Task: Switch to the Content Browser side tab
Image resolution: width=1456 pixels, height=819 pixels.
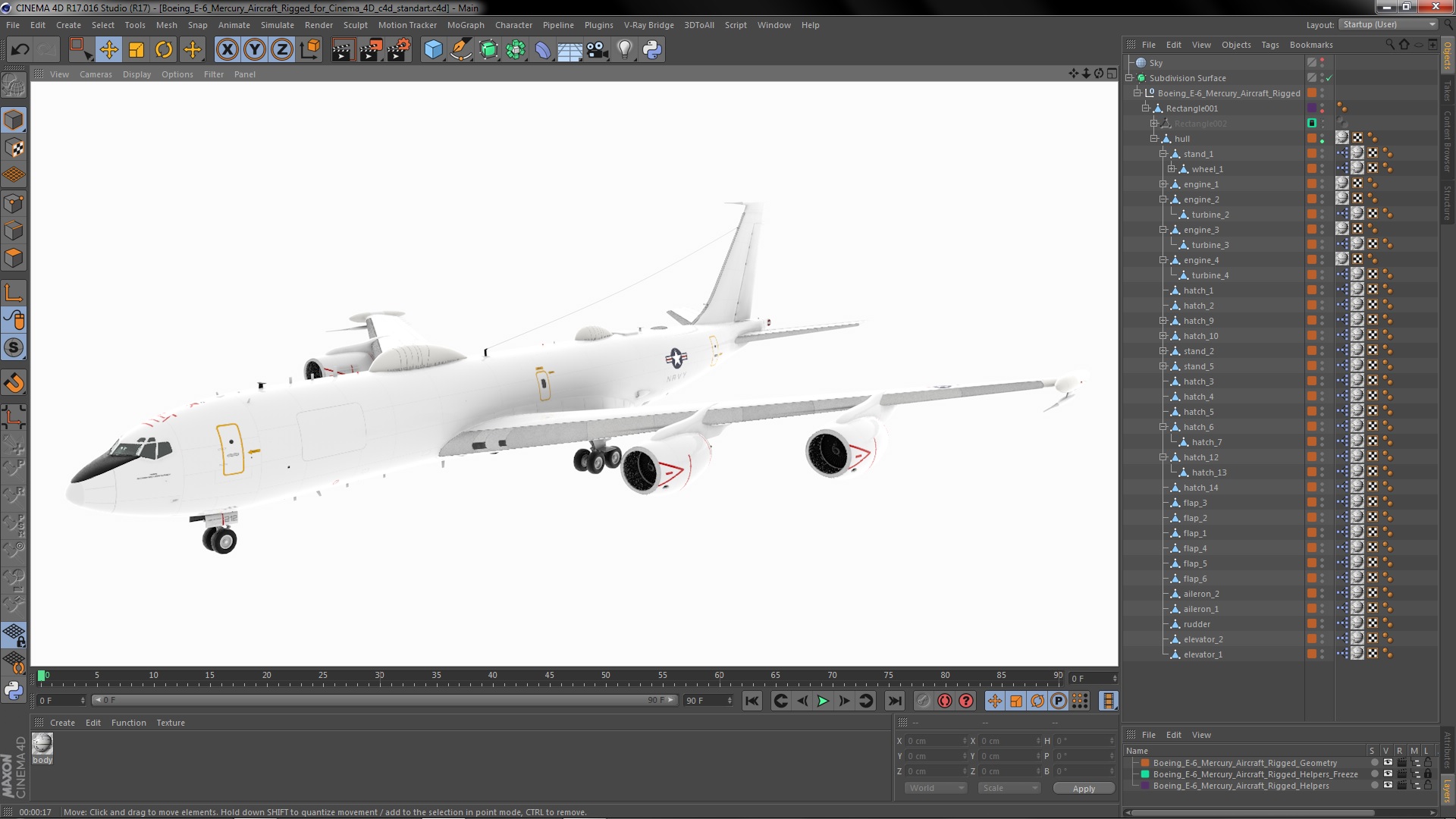Action: coord(1447,141)
